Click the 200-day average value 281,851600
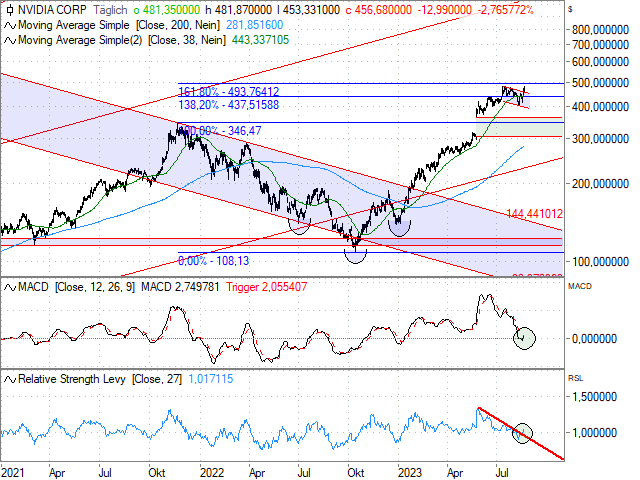The height and width of the screenshot is (480, 640). pos(255,25)
